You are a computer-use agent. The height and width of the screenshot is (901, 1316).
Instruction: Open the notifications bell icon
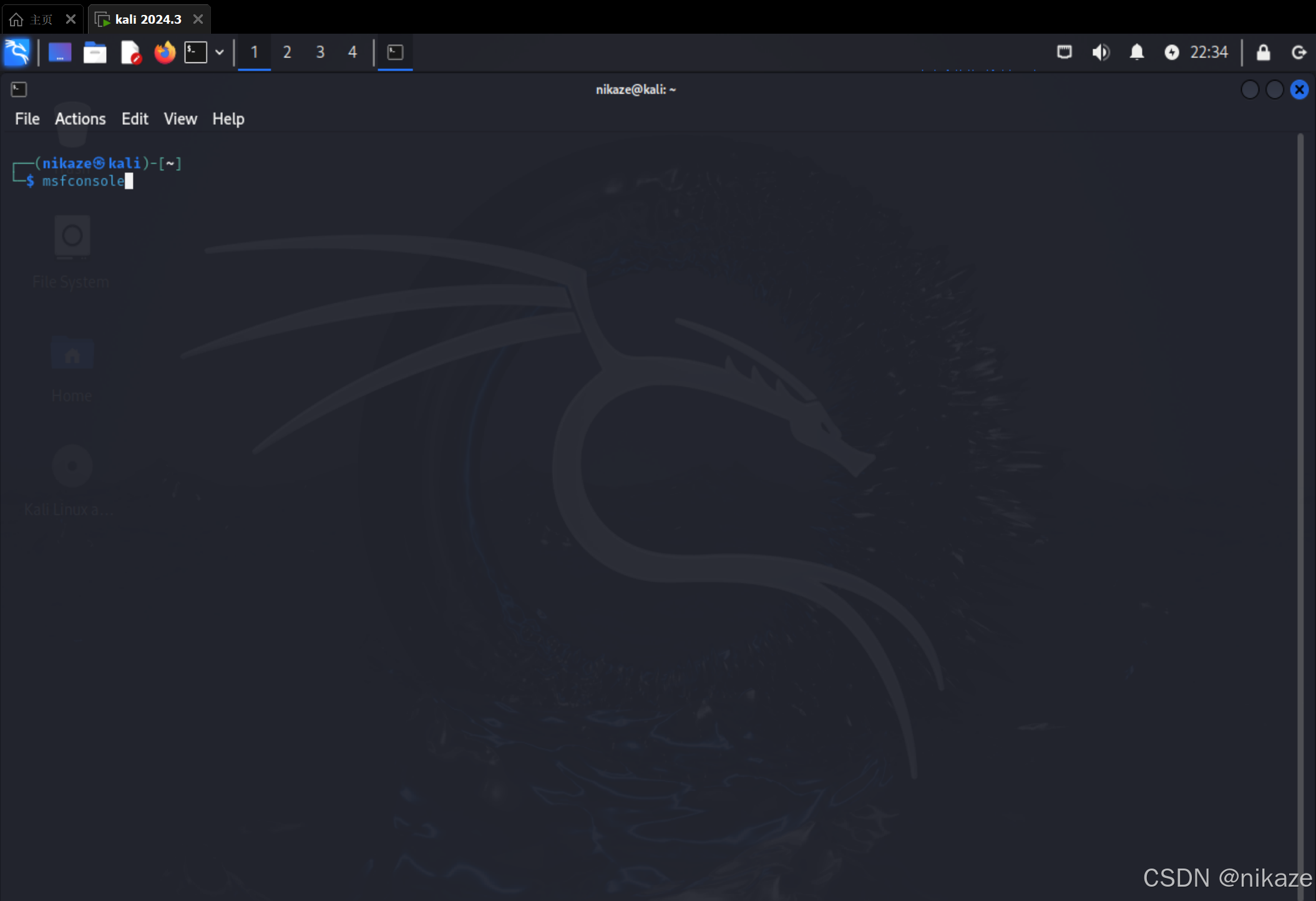(1137, 52)
